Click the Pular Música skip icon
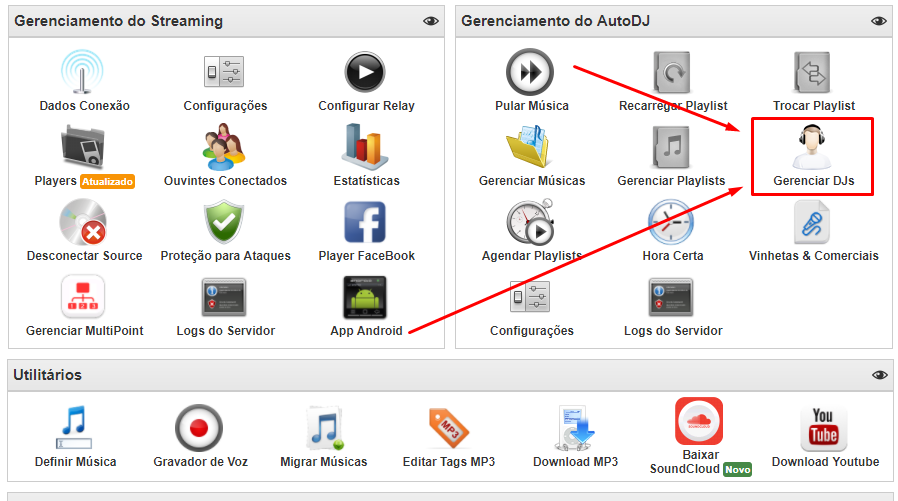Image resolution: width=898 pixels, height=501 pixels. pos(531,72)
